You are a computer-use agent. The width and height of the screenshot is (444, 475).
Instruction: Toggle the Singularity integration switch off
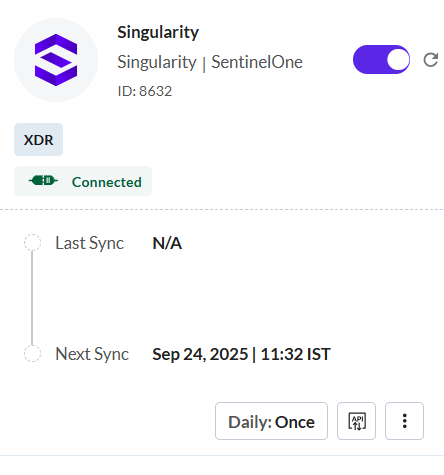381,59
